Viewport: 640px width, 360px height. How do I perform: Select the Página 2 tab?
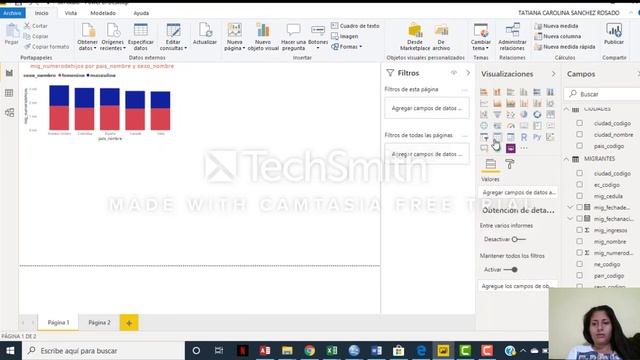tap(99, 322)
